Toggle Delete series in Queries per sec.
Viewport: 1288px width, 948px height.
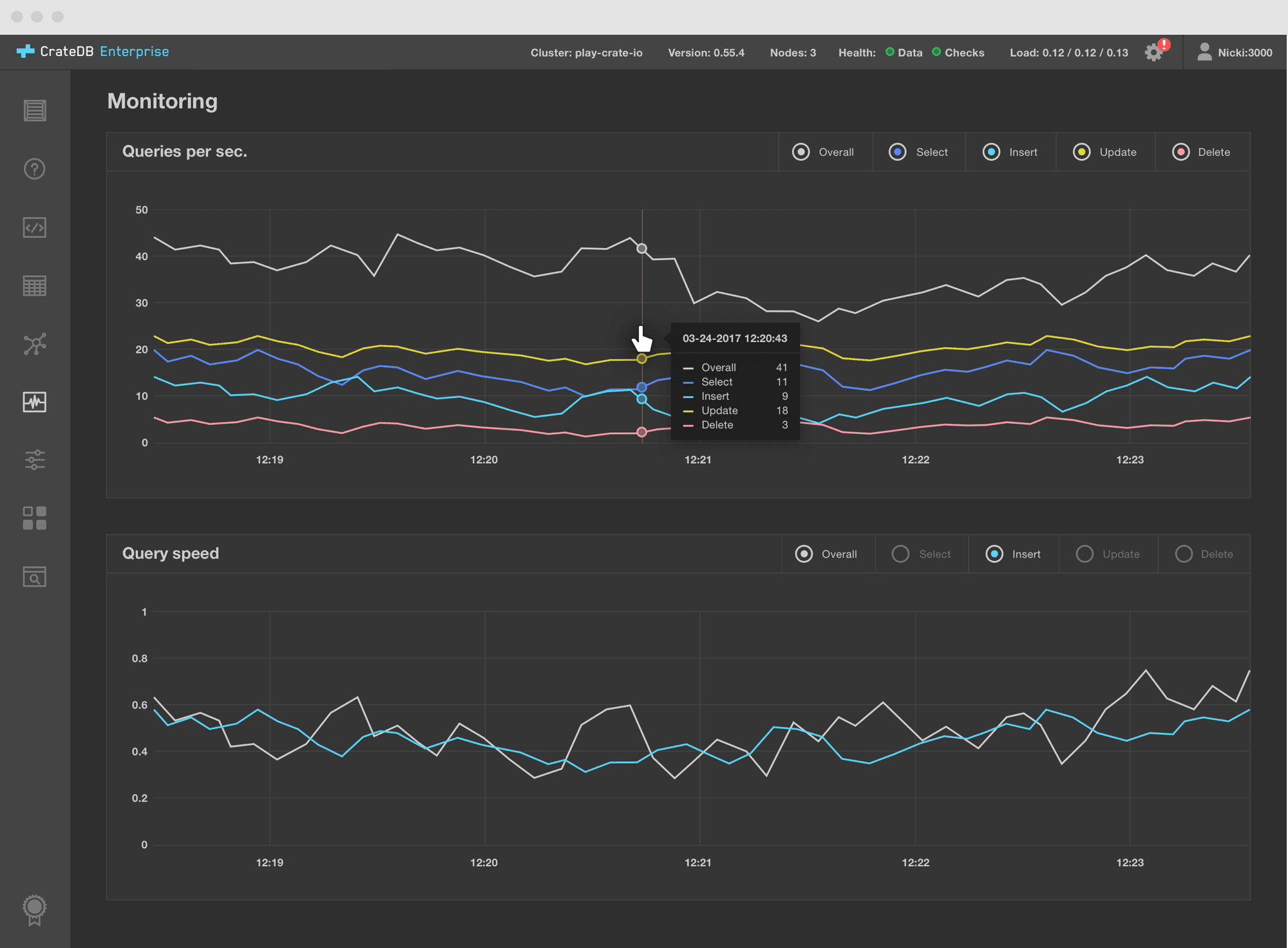(1180, 152)
